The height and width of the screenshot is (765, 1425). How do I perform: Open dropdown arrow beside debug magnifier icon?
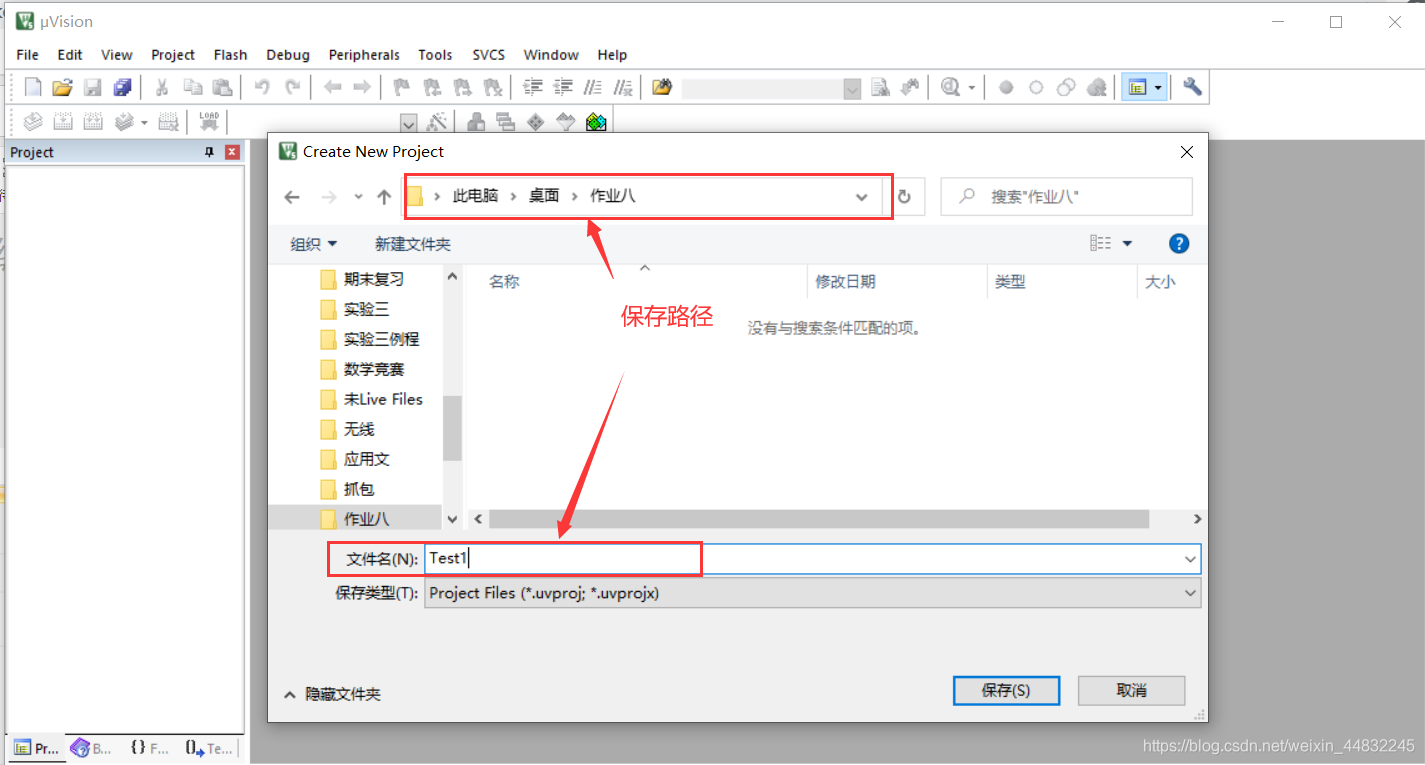971,87
